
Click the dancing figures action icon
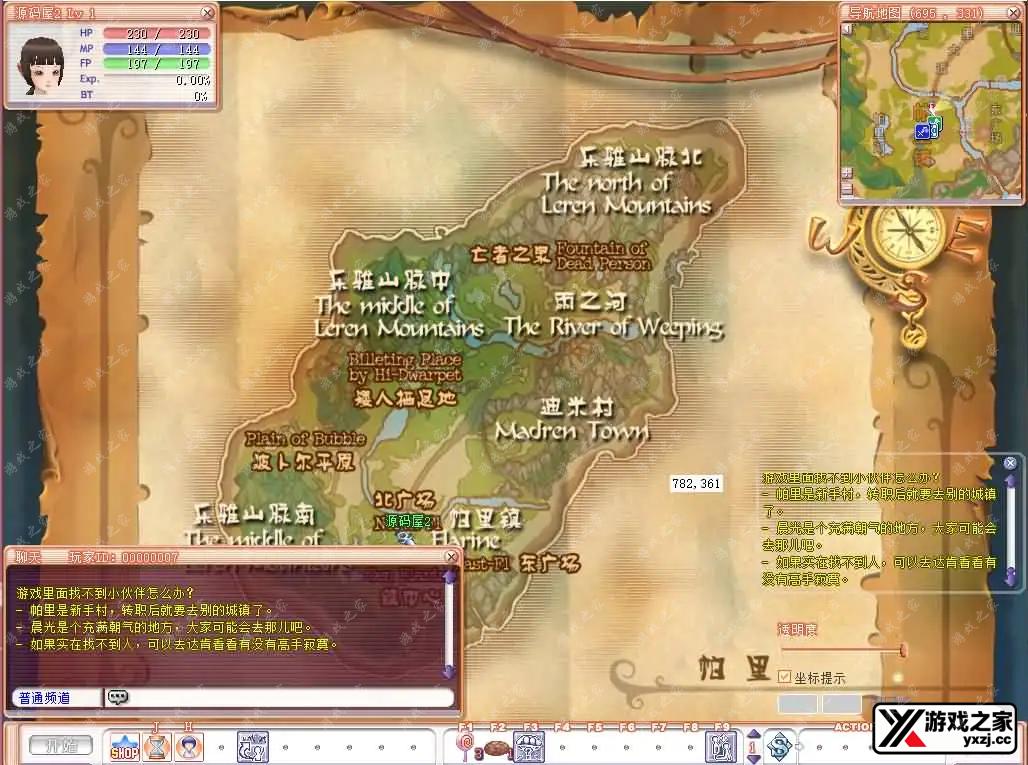(x=253, y=747)
